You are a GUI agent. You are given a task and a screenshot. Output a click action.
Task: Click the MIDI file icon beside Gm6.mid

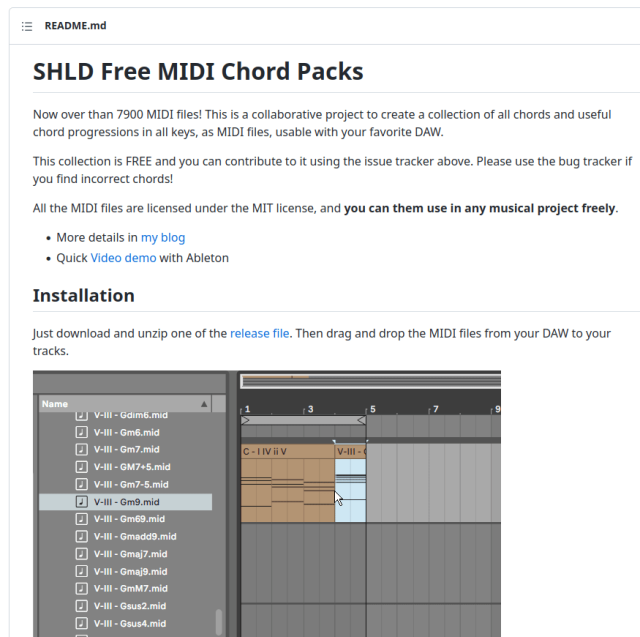tap(82, 432)
